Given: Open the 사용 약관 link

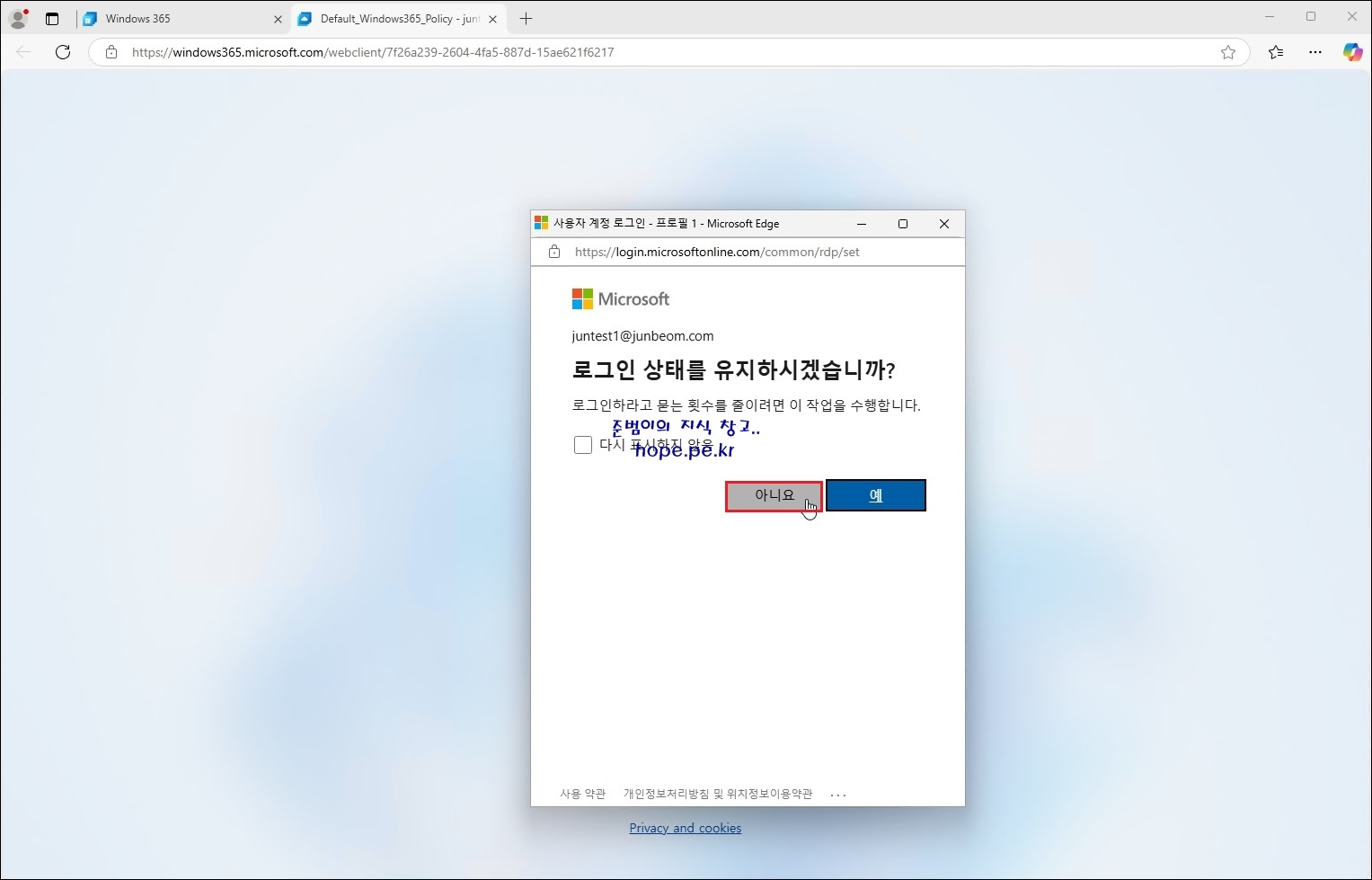Looking at the screenshot, I should [583, 794].
